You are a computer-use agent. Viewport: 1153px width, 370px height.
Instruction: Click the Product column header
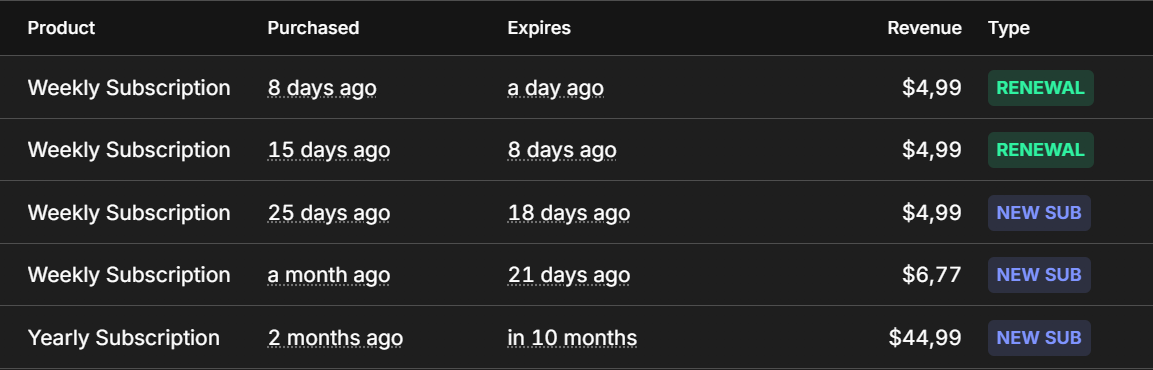point(61,28)
